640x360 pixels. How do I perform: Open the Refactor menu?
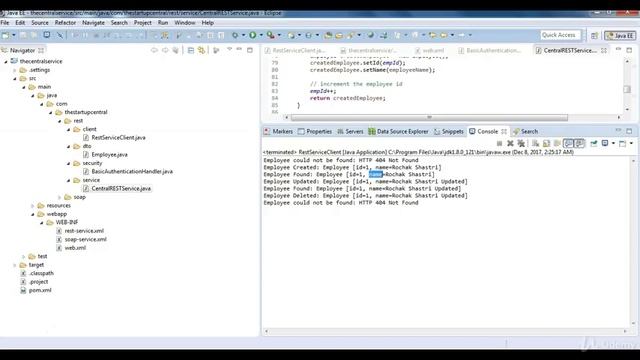[65, 23]
